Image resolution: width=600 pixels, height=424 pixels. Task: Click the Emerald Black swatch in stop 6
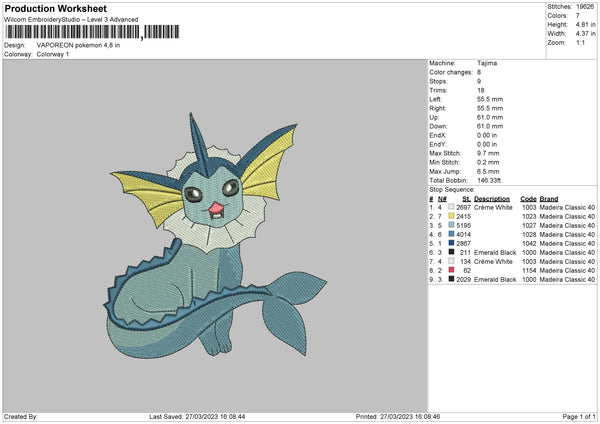(452, 252)
